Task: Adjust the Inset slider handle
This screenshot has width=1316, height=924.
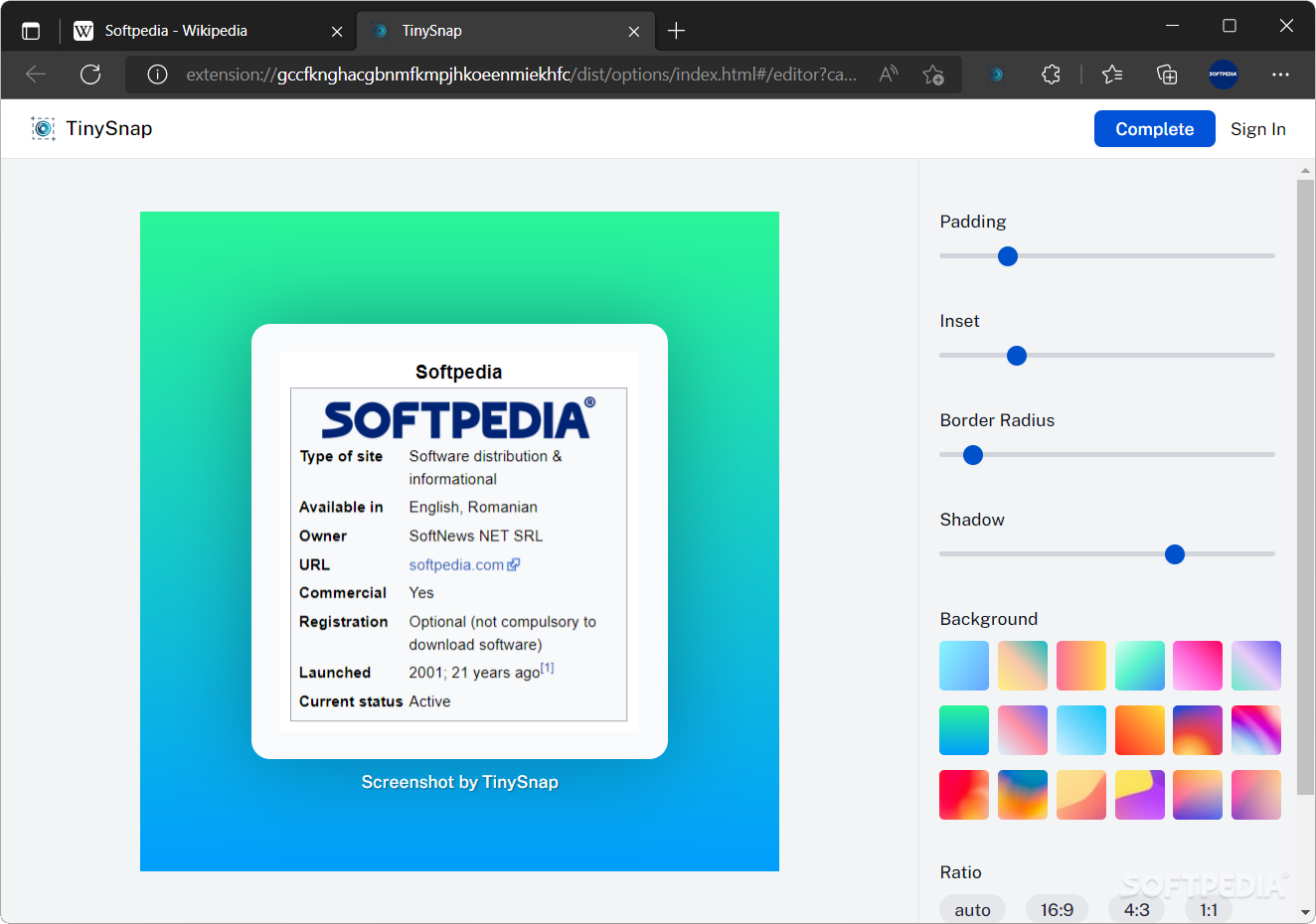Action: (1017, 356)
